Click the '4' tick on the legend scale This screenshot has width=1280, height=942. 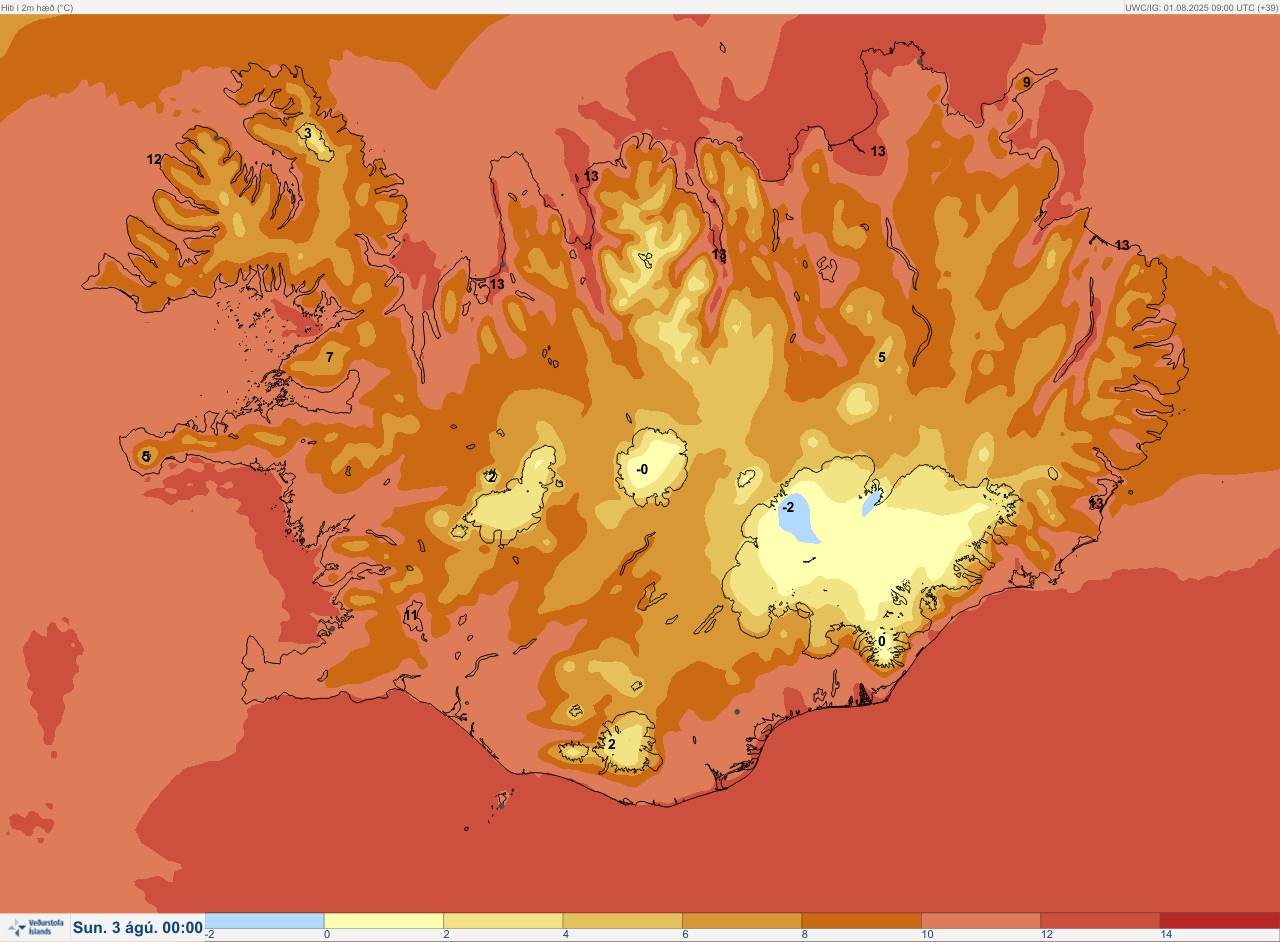(566, 934)
